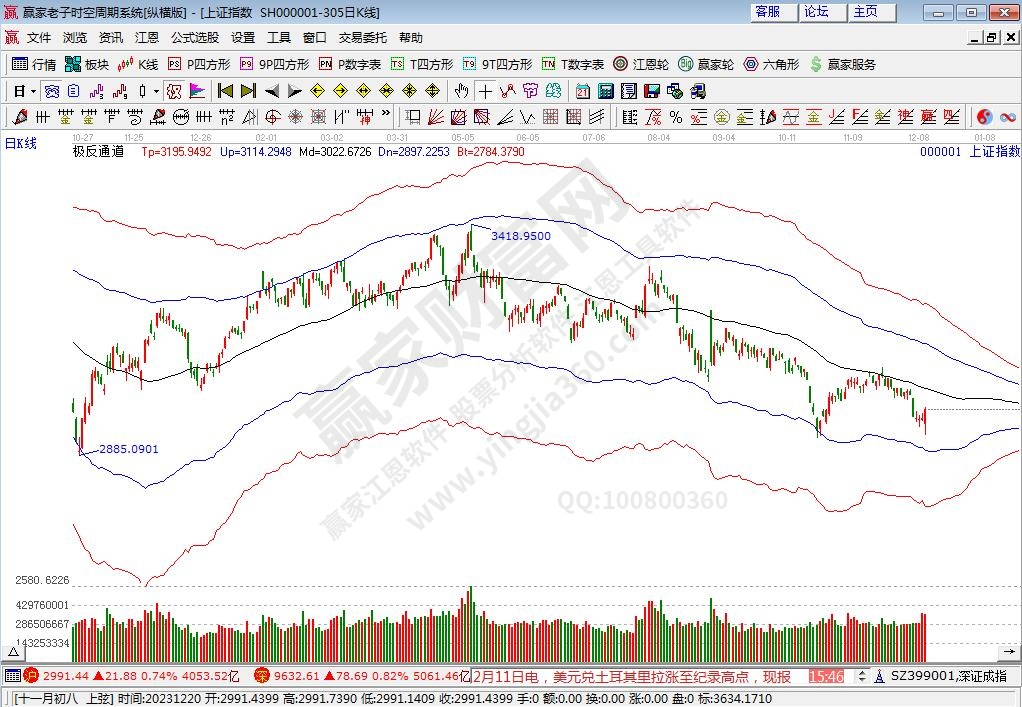The image size is (1022, 707).
Task: Click the 论坛 forum button
Action: [x=817, y=12]
